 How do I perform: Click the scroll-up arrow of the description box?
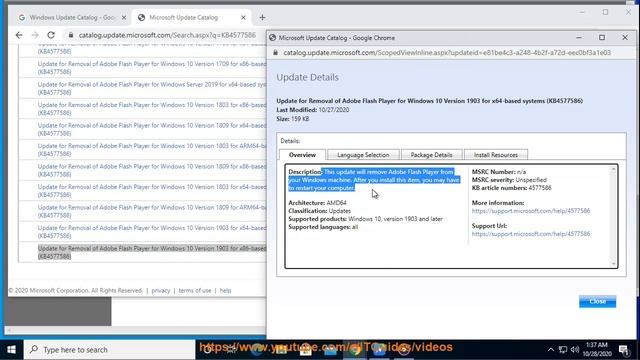click(613, 169)
